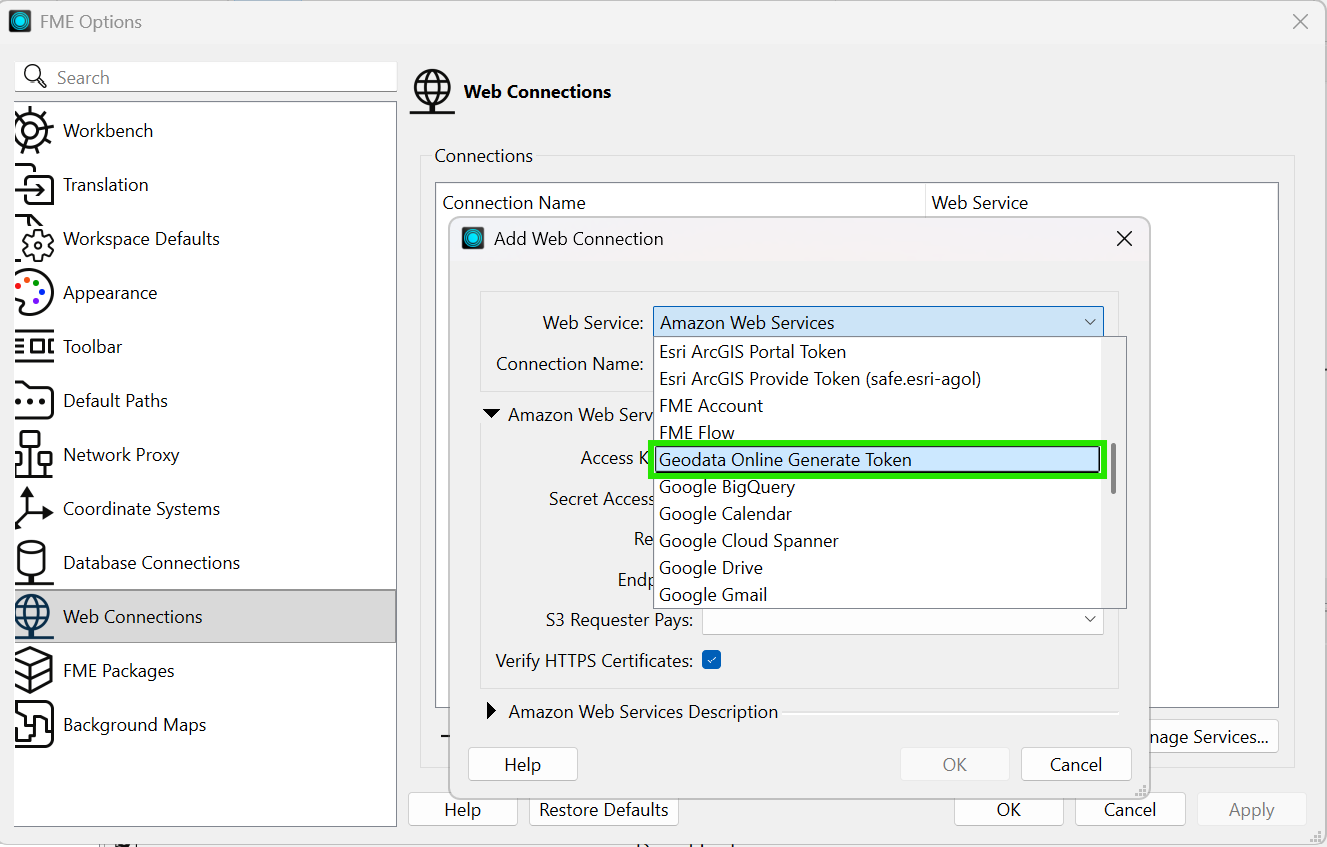The width and height of the screenshot is (1327, 847).
Task: Open the Database Connections category
Action: 205,563
